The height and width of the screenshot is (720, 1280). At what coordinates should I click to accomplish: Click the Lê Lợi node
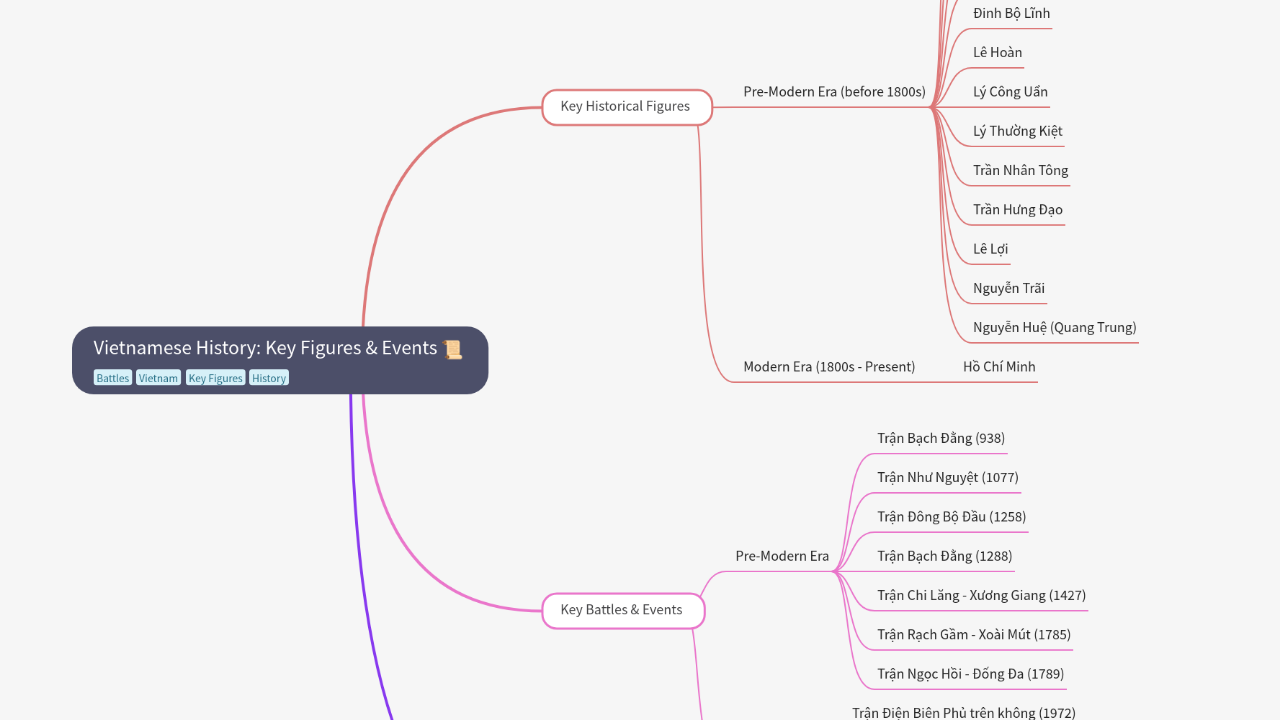990,249
